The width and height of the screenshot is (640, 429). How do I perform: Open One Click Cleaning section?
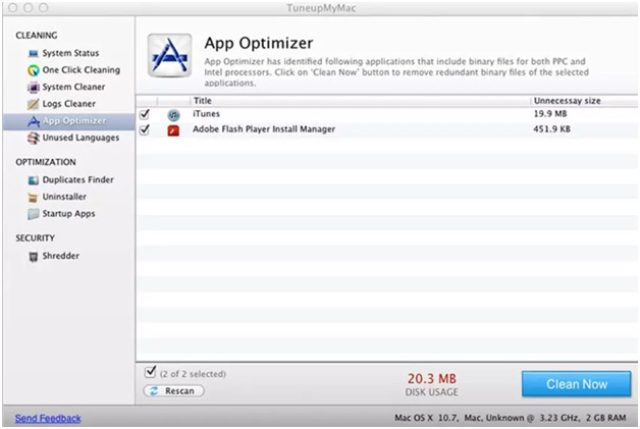(81, 70)
